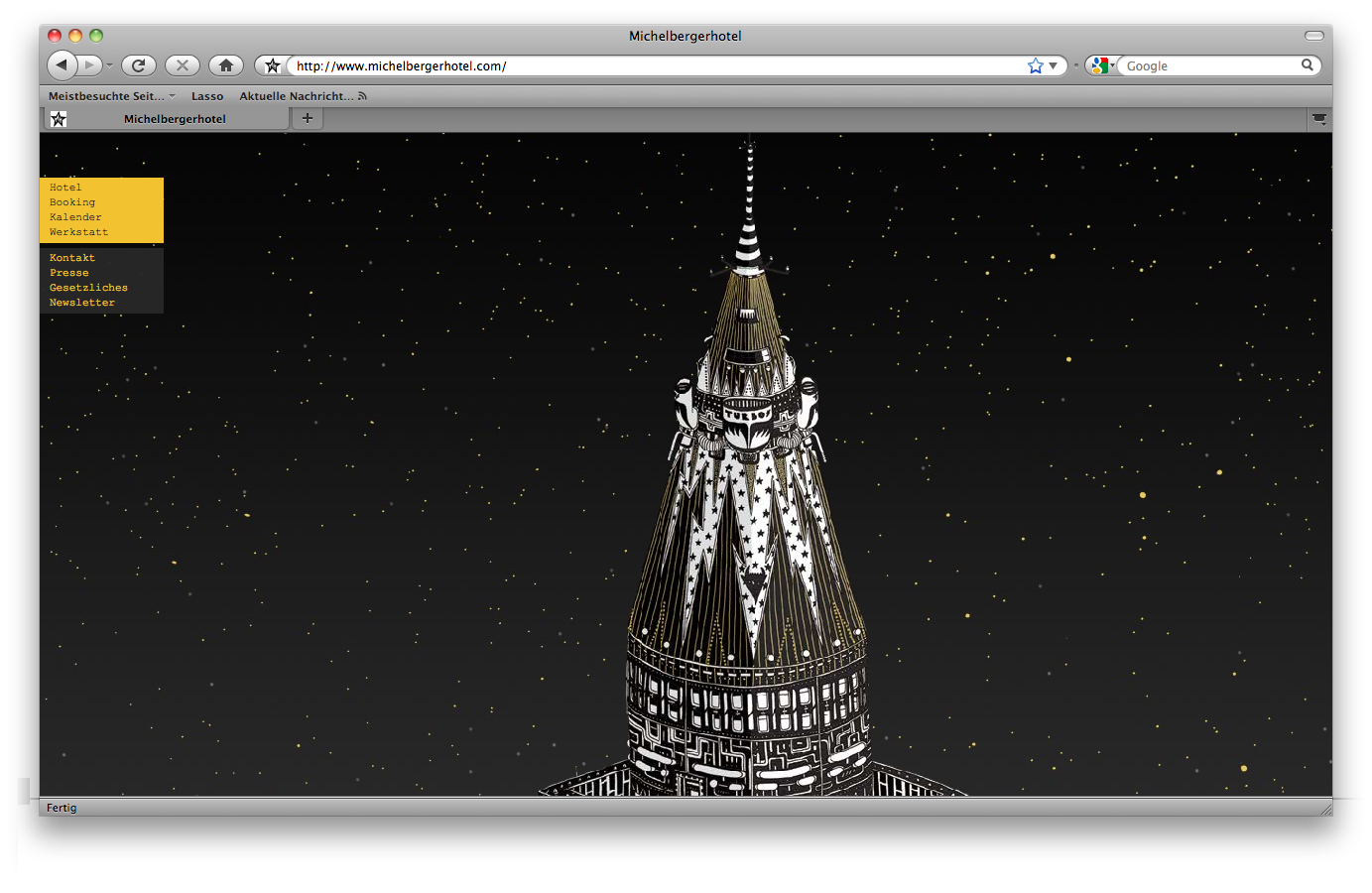1372x893 pixels.
Task: Click the Kontakt link
Action: [72, 258]
